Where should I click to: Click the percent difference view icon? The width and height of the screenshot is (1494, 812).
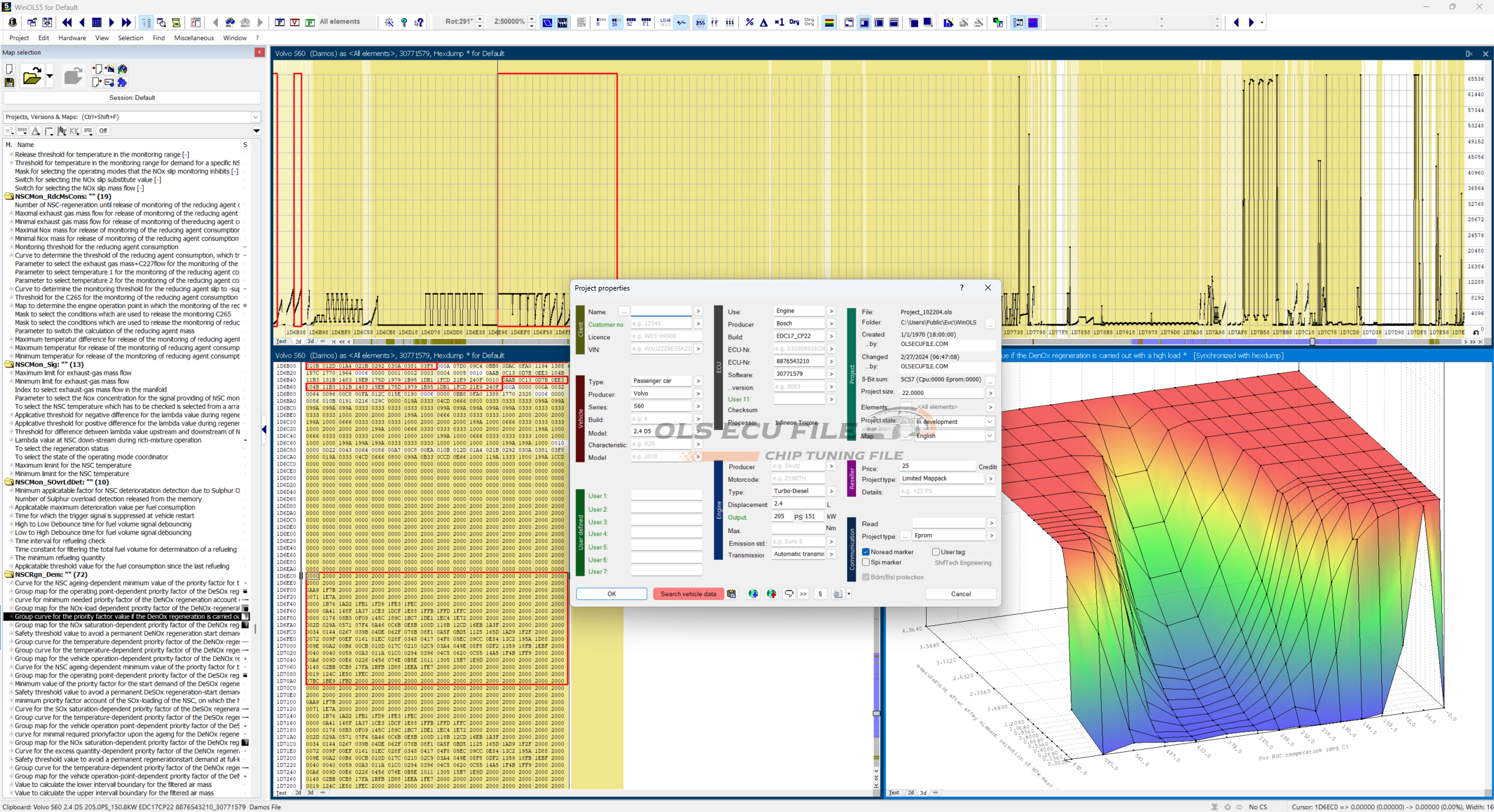point(749,22)
